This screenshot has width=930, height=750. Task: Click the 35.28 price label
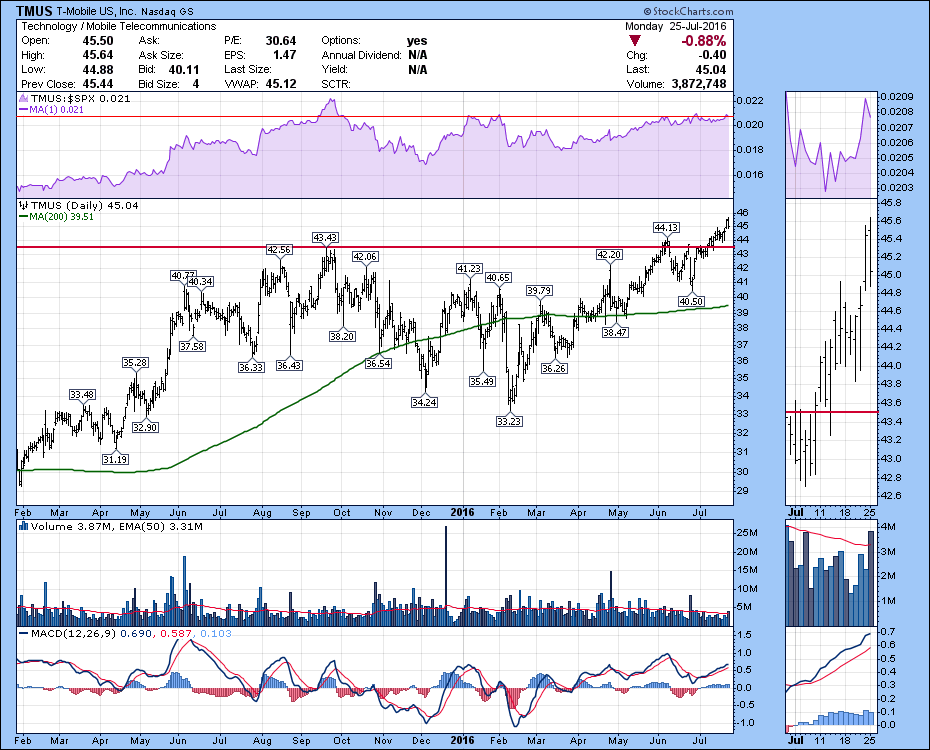(135, 362)
